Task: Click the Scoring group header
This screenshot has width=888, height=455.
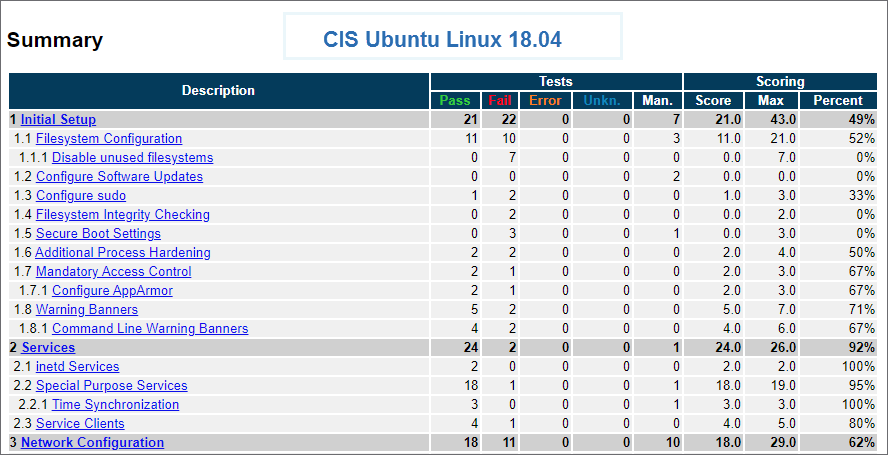Action: 780,82
